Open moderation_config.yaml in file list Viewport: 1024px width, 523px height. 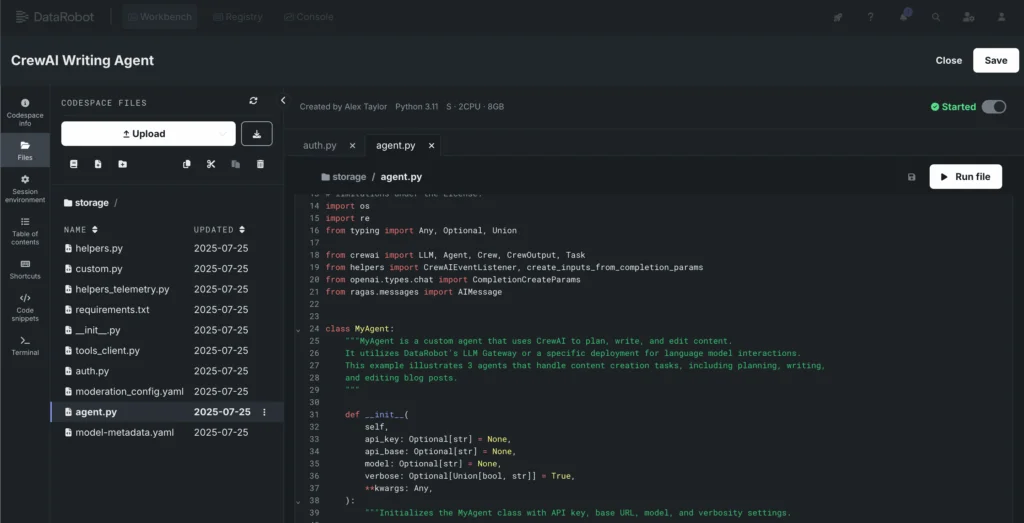click(x=129, y=391)
